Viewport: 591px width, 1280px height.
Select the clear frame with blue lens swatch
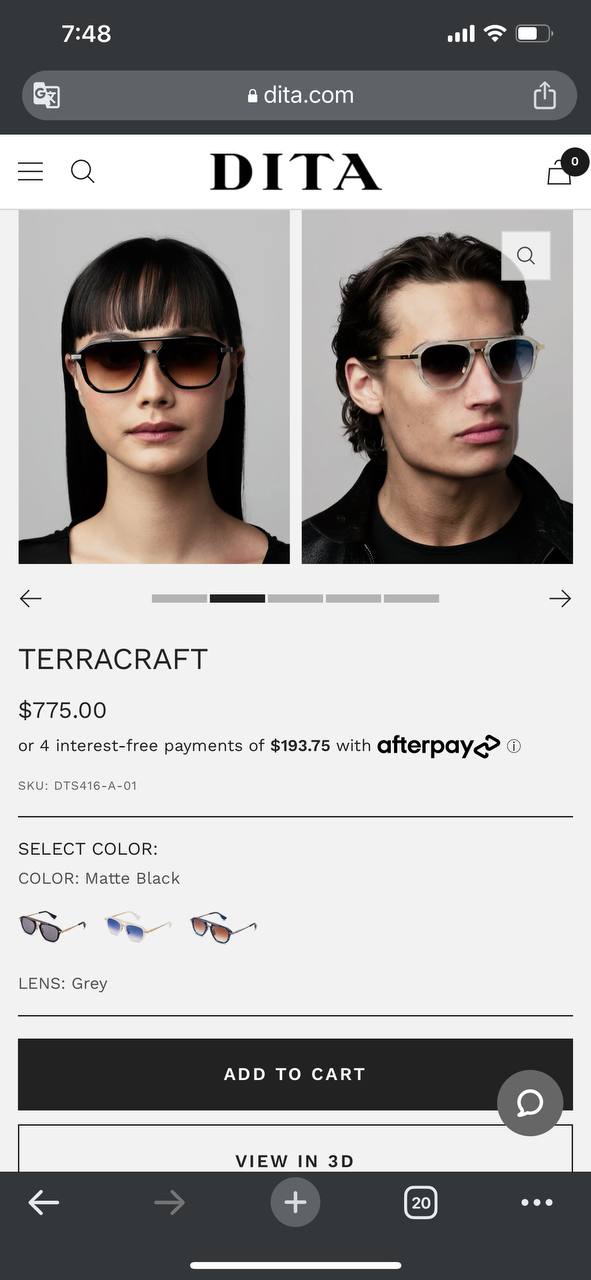(x=138, y=926)
